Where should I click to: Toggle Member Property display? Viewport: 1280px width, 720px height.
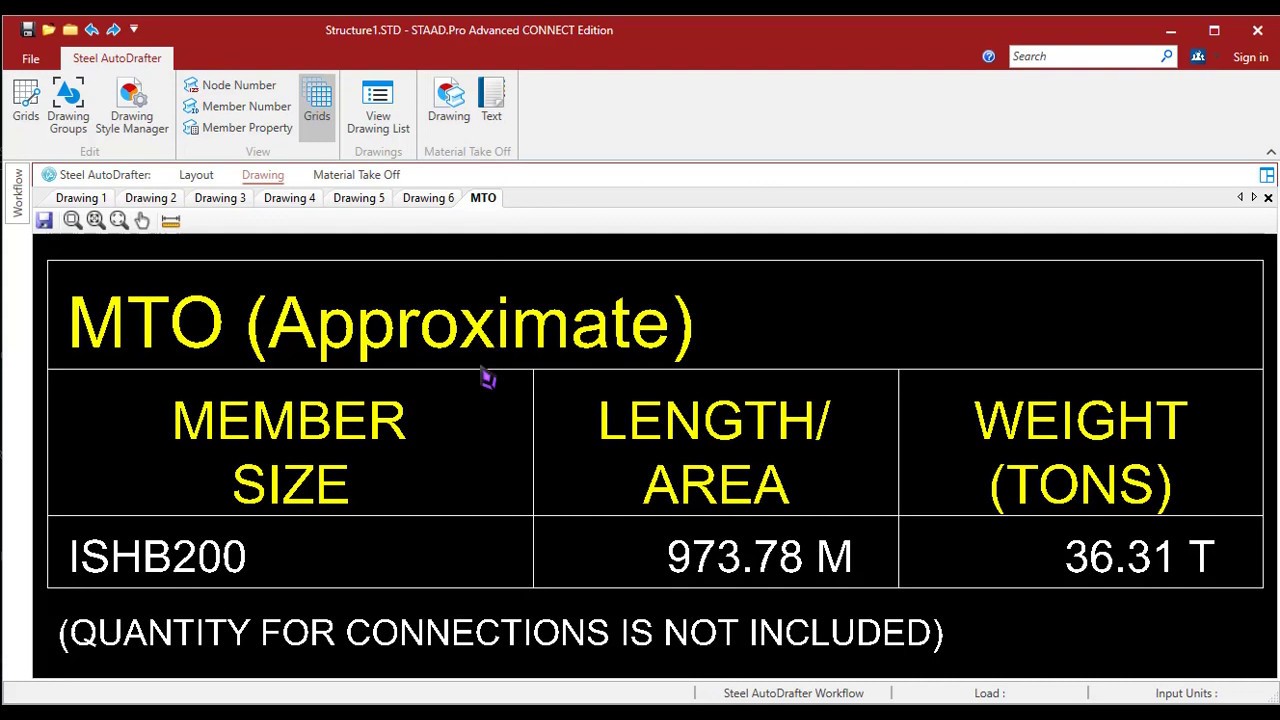coord(238,127)
